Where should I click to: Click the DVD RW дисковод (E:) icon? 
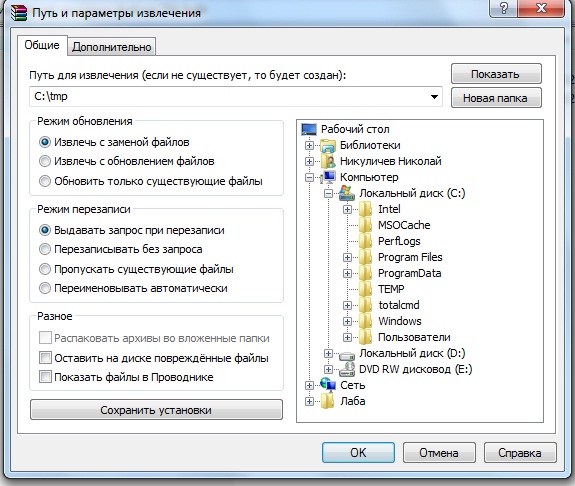point(347,370)
